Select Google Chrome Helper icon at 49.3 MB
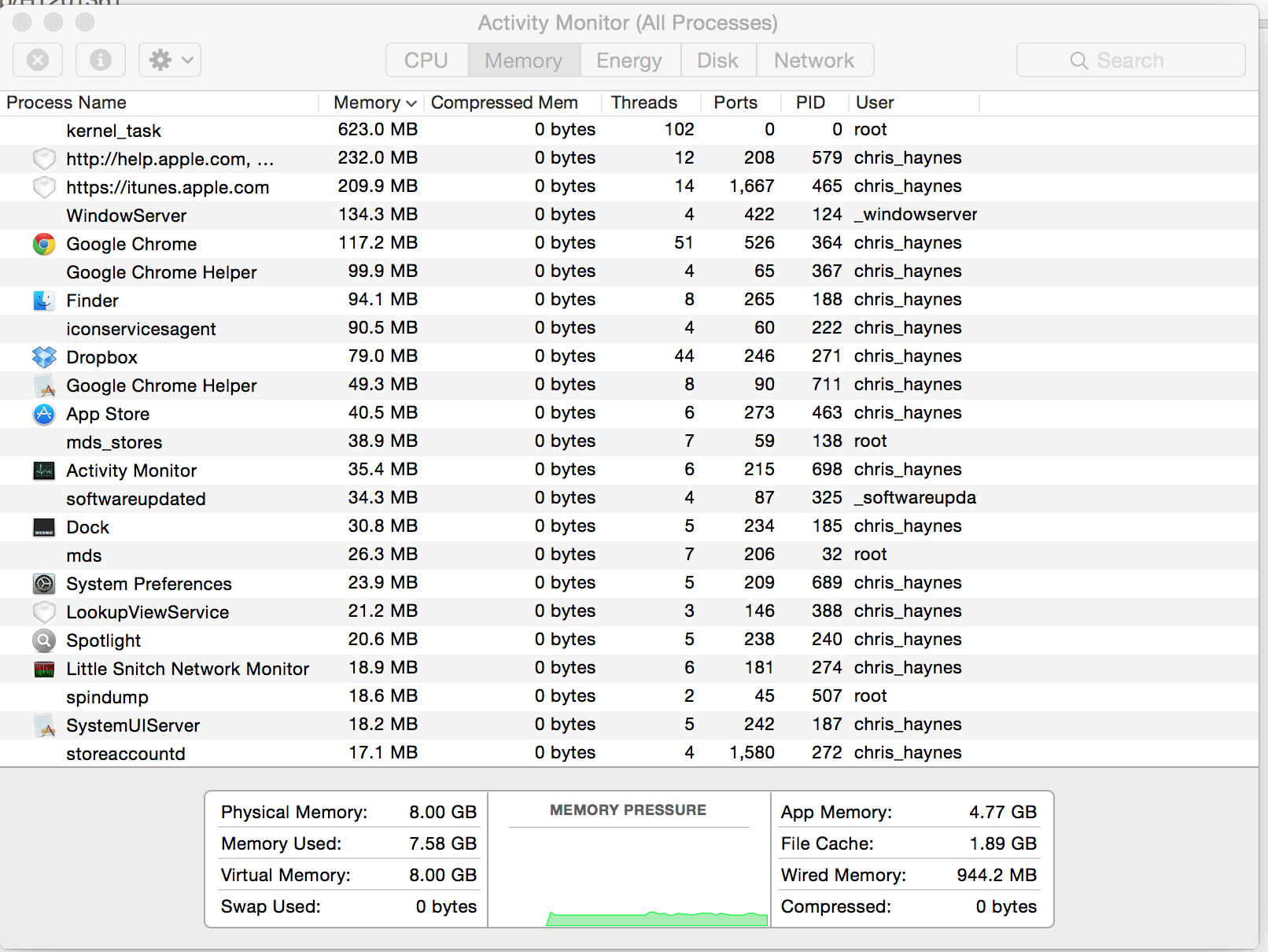Image resolution: width=1268 pixels, height=952 pixels. pyautogui.click(x=44, y=386)
